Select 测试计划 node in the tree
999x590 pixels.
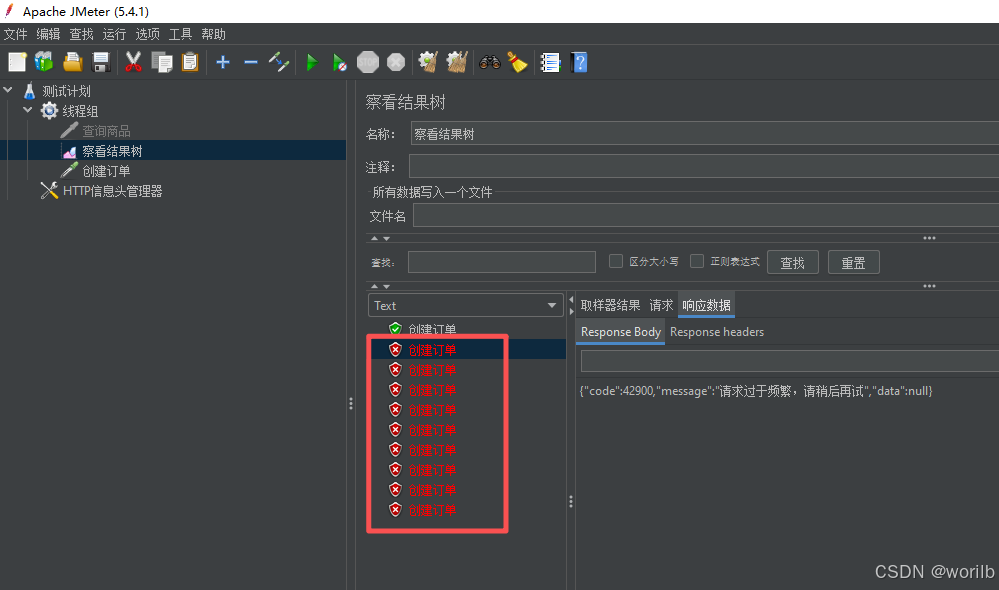(x=66, y=91)
